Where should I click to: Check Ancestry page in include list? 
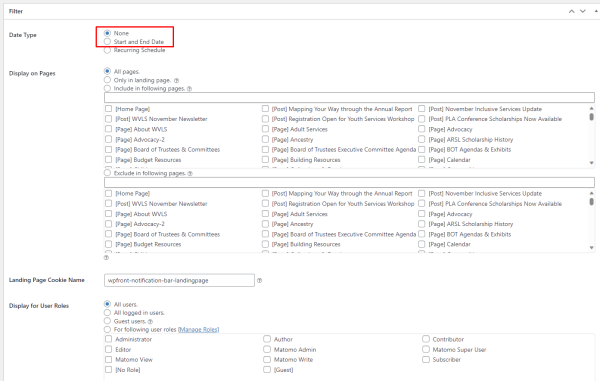[x=266, y=139]
